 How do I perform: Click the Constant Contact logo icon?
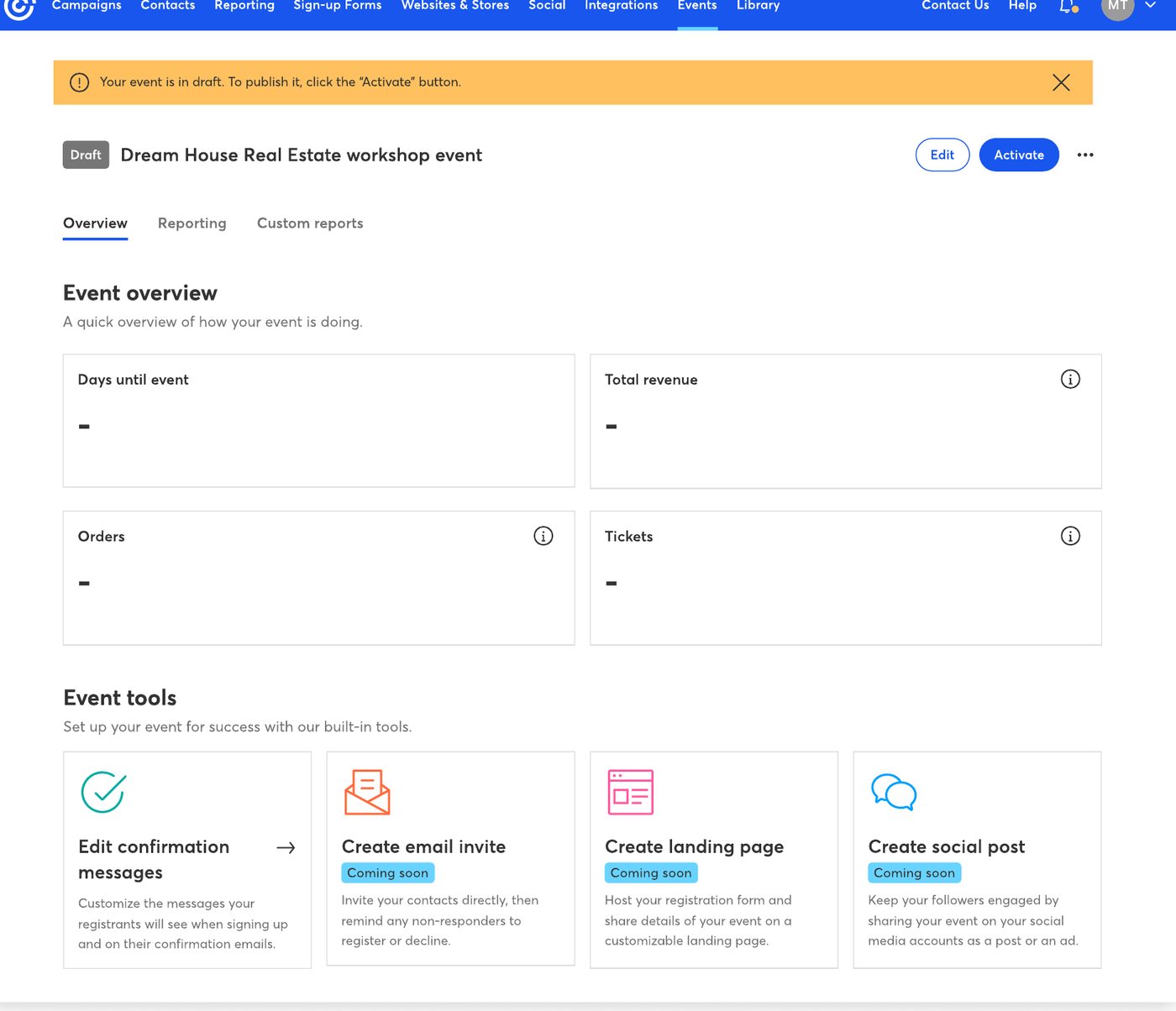click(18, 7)
